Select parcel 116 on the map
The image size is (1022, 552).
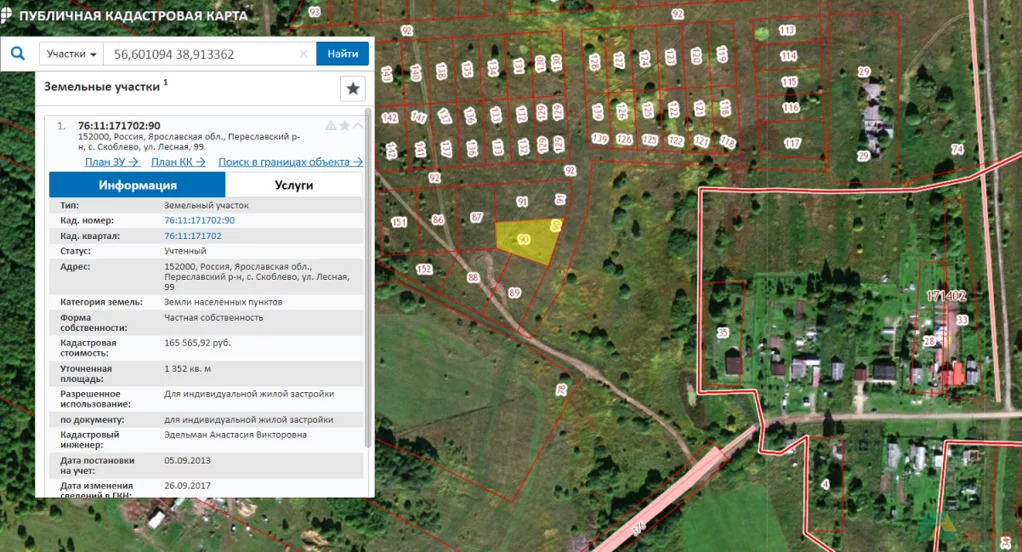(791, 108)
